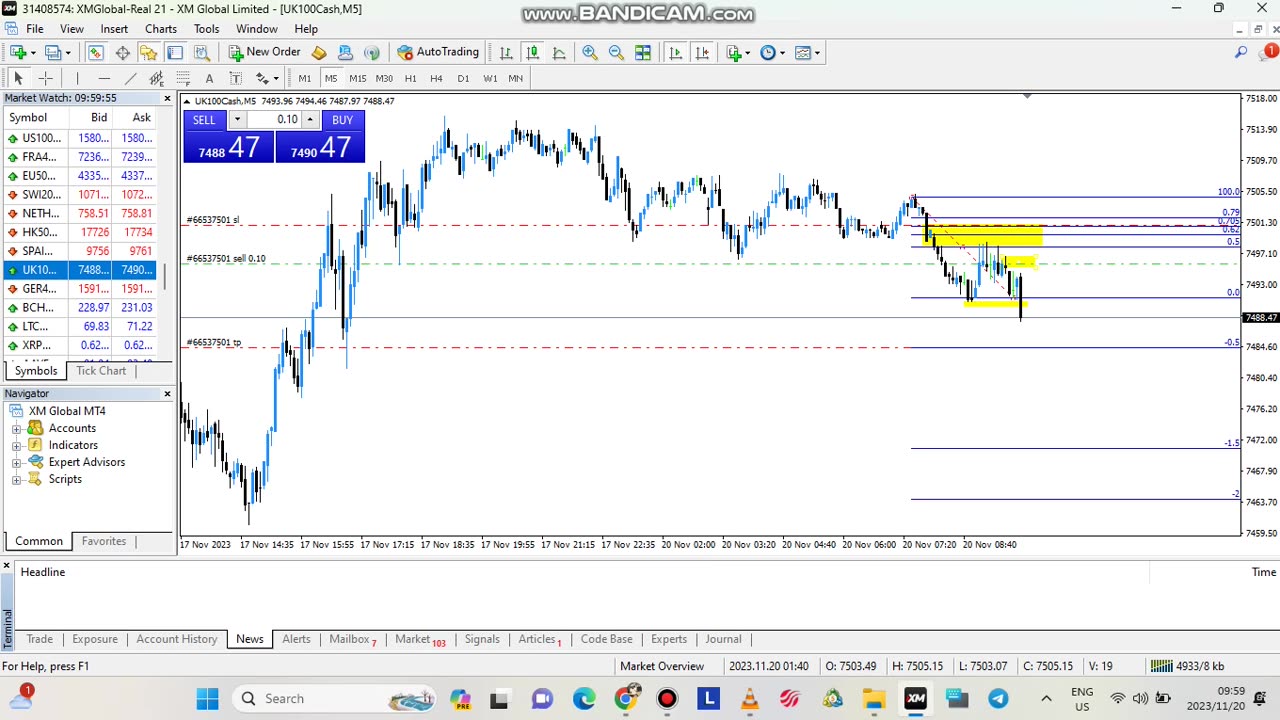This screenshot has height=720, width=1280.
Task: Switch to the Experts terminal tab
Action: (x=669, y=639)
